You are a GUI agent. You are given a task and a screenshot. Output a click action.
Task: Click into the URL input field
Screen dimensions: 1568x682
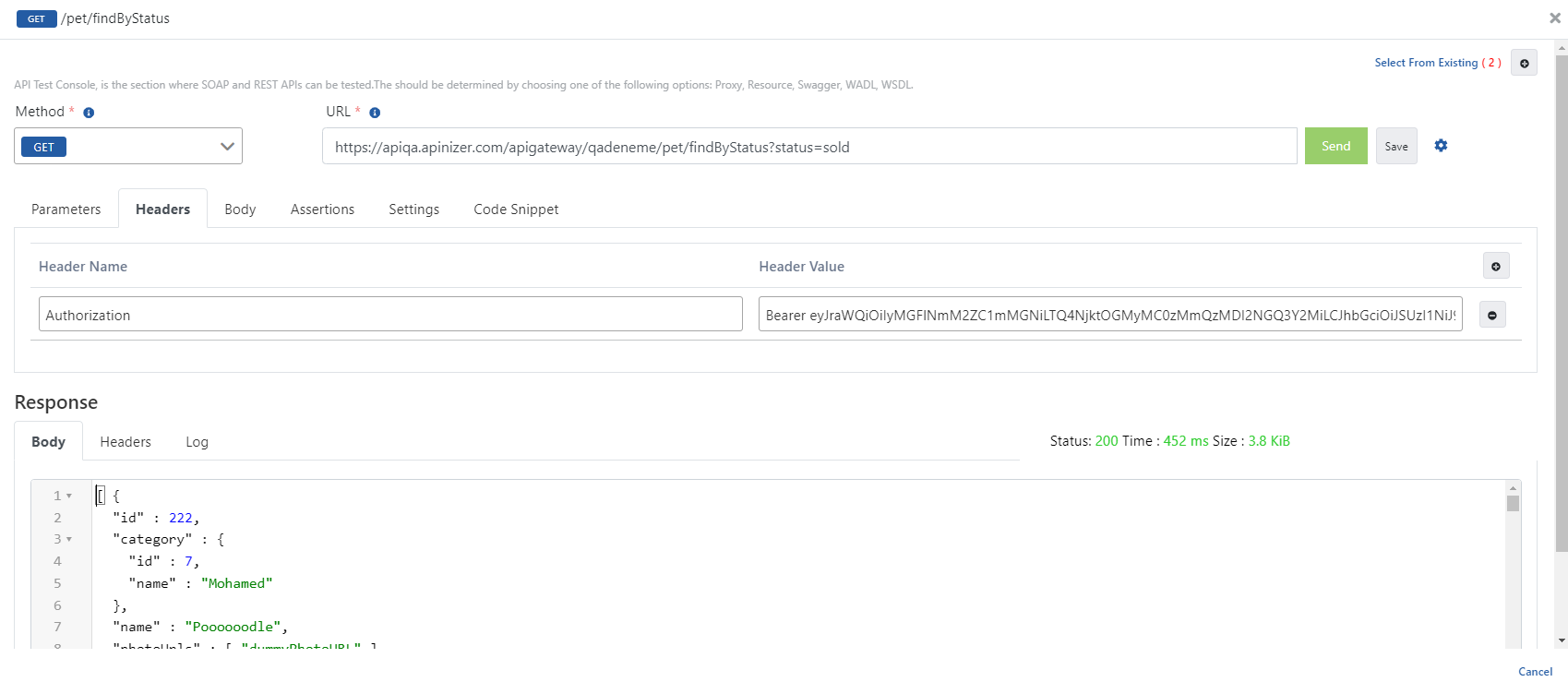808,147
